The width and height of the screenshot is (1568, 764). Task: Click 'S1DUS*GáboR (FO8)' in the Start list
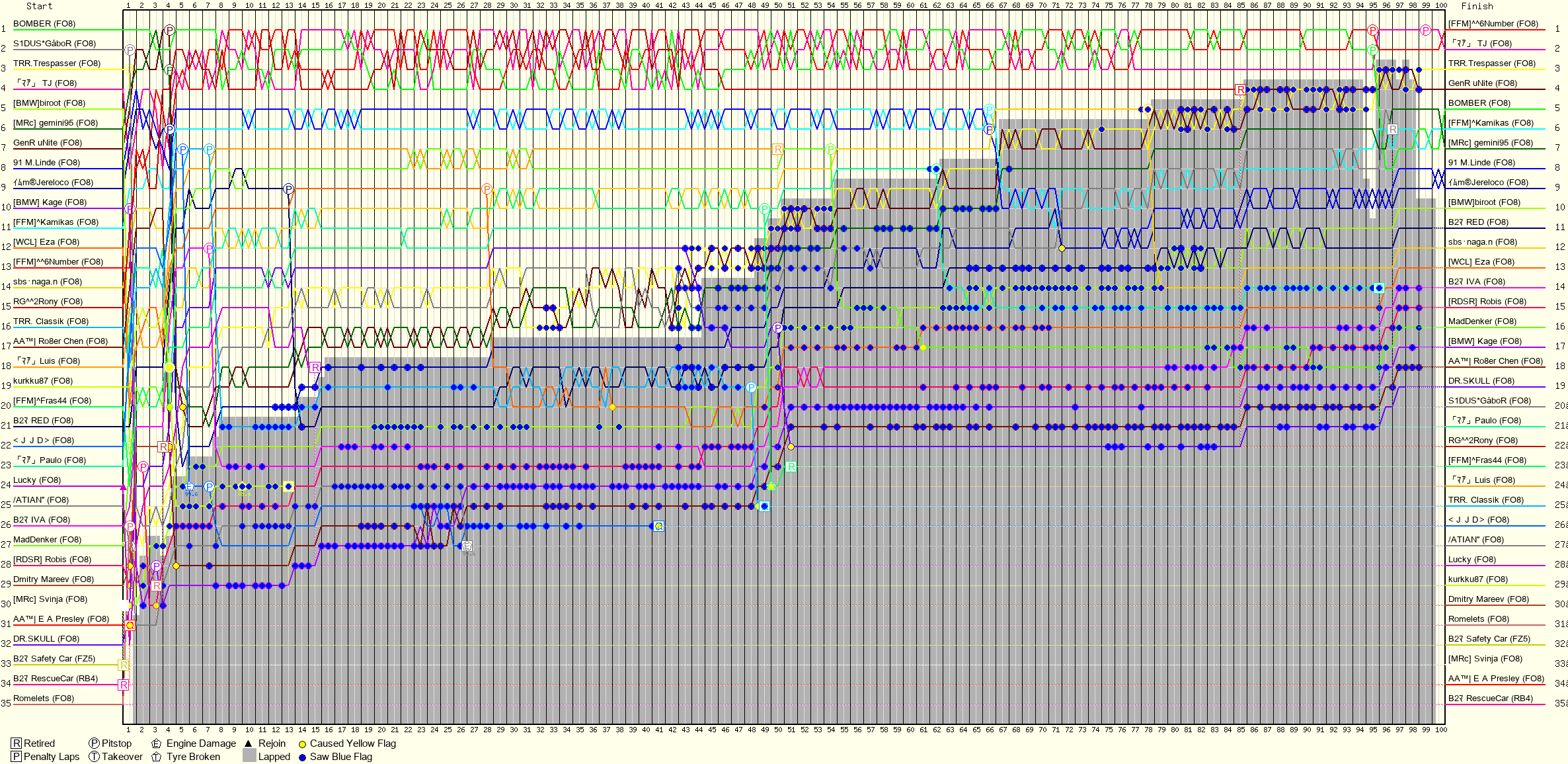click(x=55, y=44)
